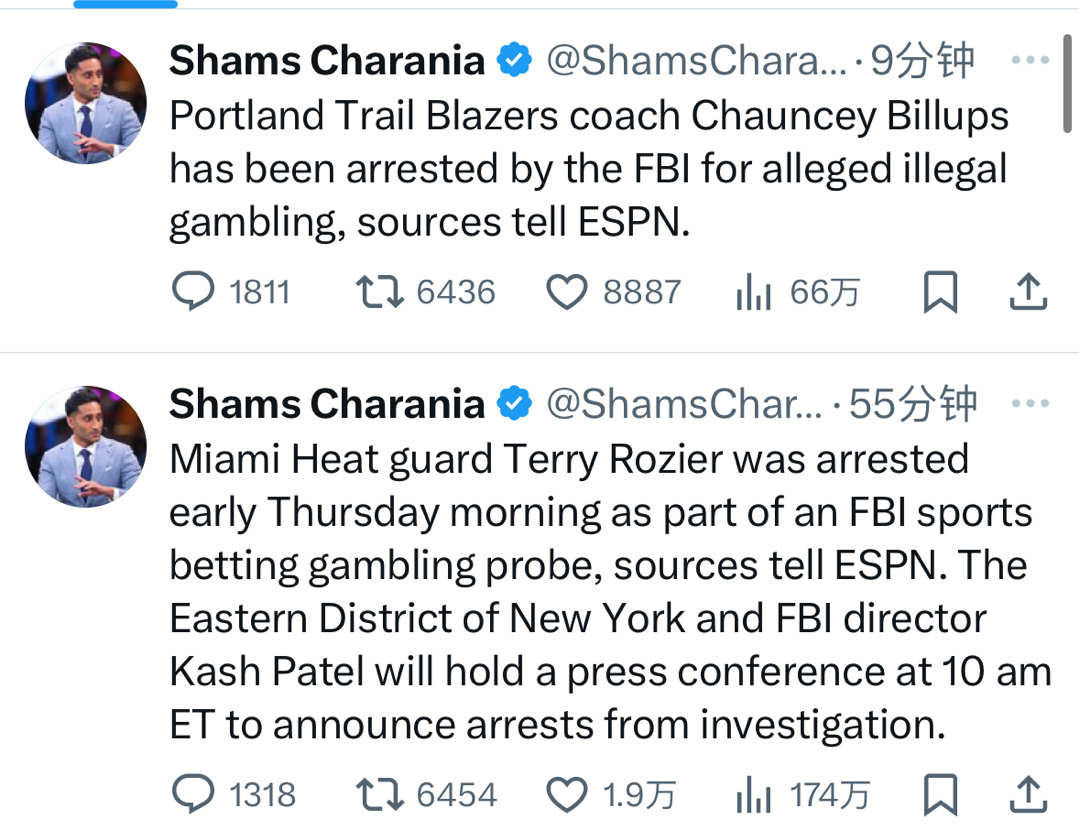This screenshot has height=839, width=1079.
Task: View analytics of the Rozier tweet
Action: pyautogui.click(x=754, y=795)
